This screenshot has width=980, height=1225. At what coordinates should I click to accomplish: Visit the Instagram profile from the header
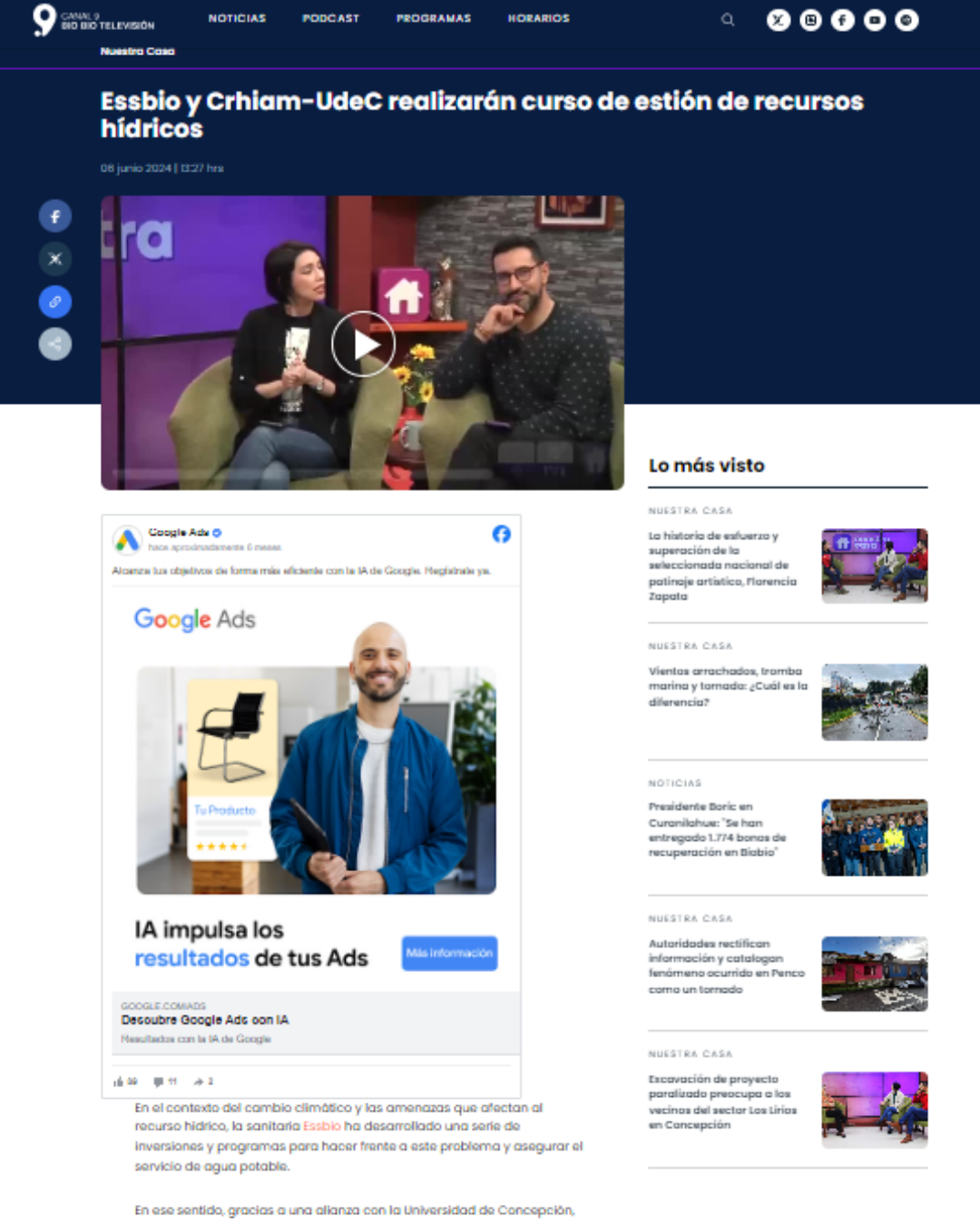click(811, 20)
